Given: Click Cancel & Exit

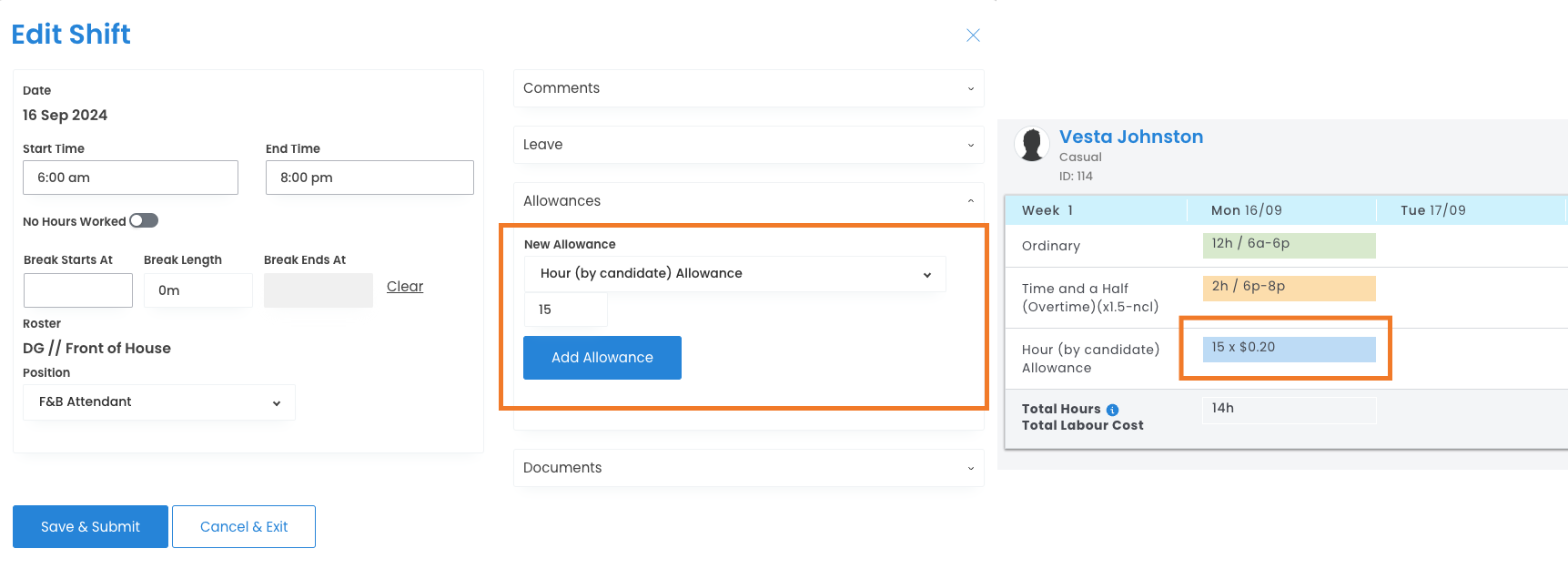Looking at the screenshot, I should [244, 527].
